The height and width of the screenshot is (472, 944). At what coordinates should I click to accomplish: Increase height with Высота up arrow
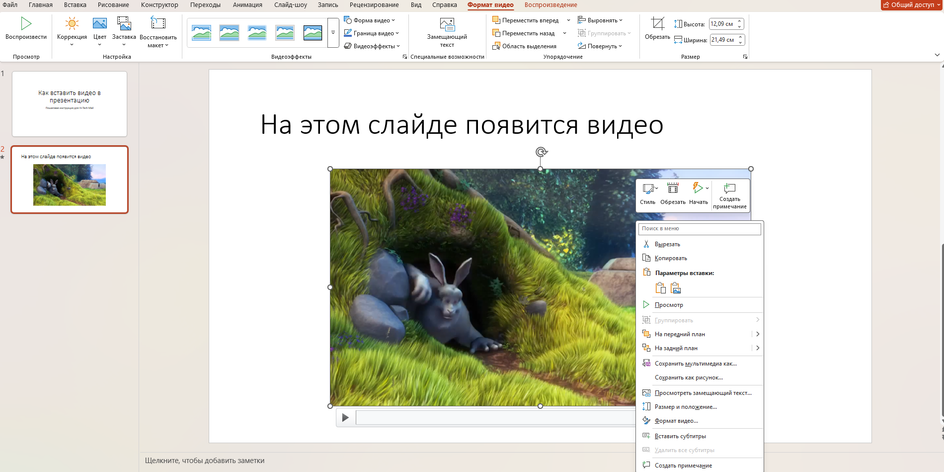pos(741,22)
